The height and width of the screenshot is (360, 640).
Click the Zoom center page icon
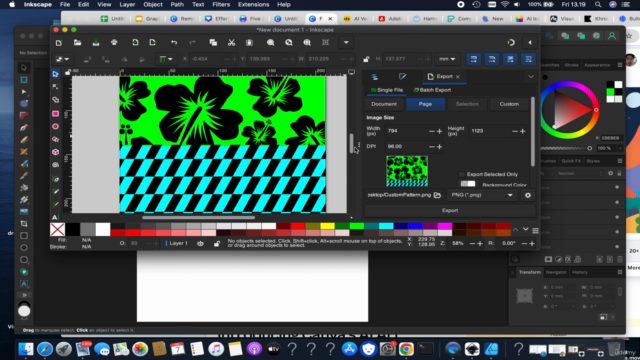[x=325, y=42]
